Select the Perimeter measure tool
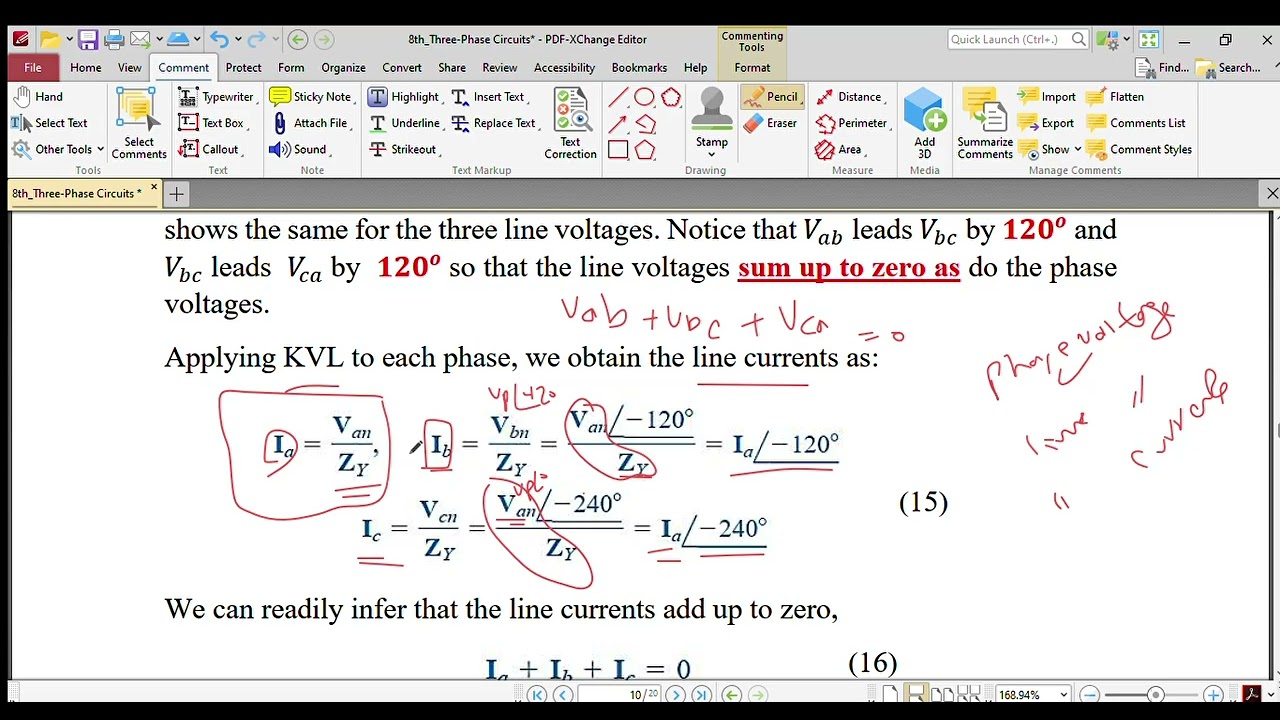The width and height of the screenshot is (1280, 720). 852,123
